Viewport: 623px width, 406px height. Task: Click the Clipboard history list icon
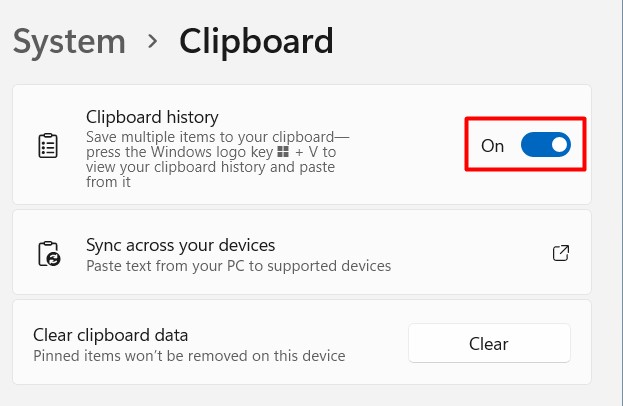47,146
